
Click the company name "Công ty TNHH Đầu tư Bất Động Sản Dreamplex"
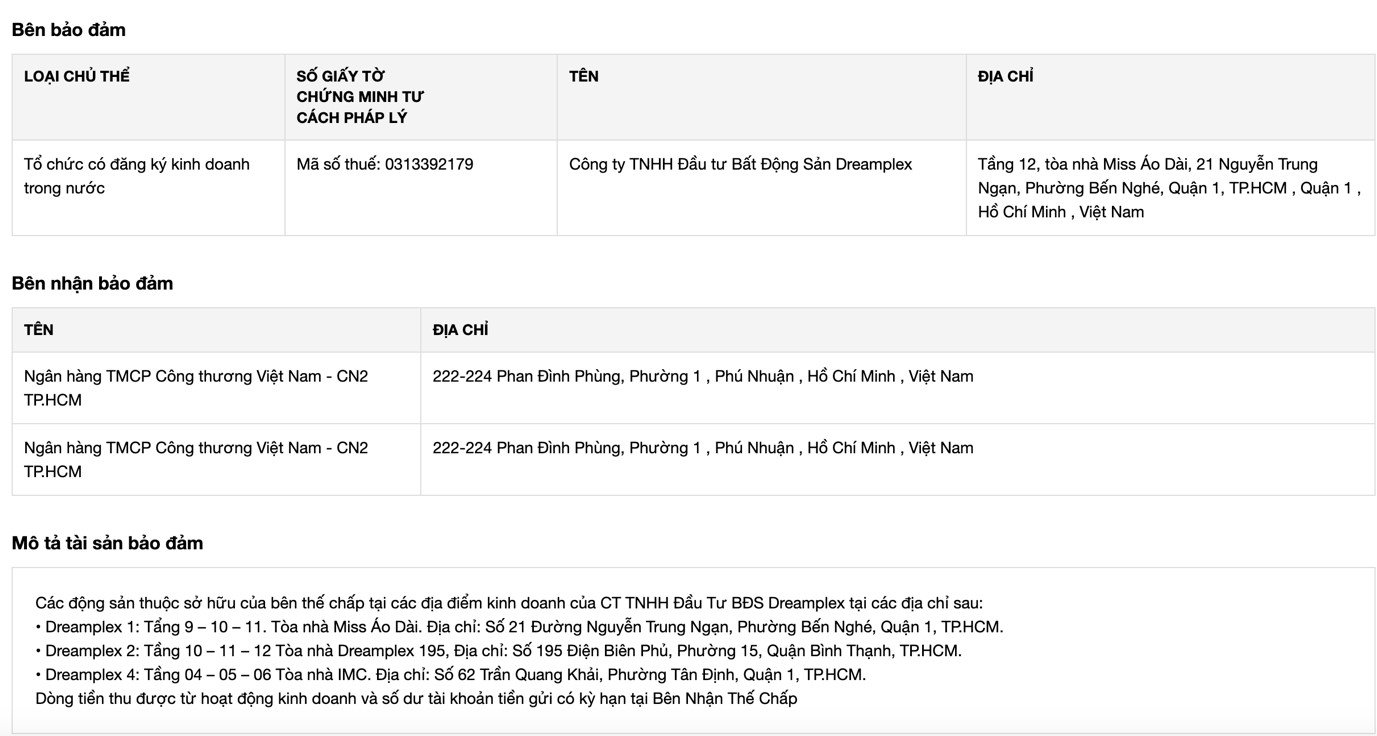(x=740, y=164)
